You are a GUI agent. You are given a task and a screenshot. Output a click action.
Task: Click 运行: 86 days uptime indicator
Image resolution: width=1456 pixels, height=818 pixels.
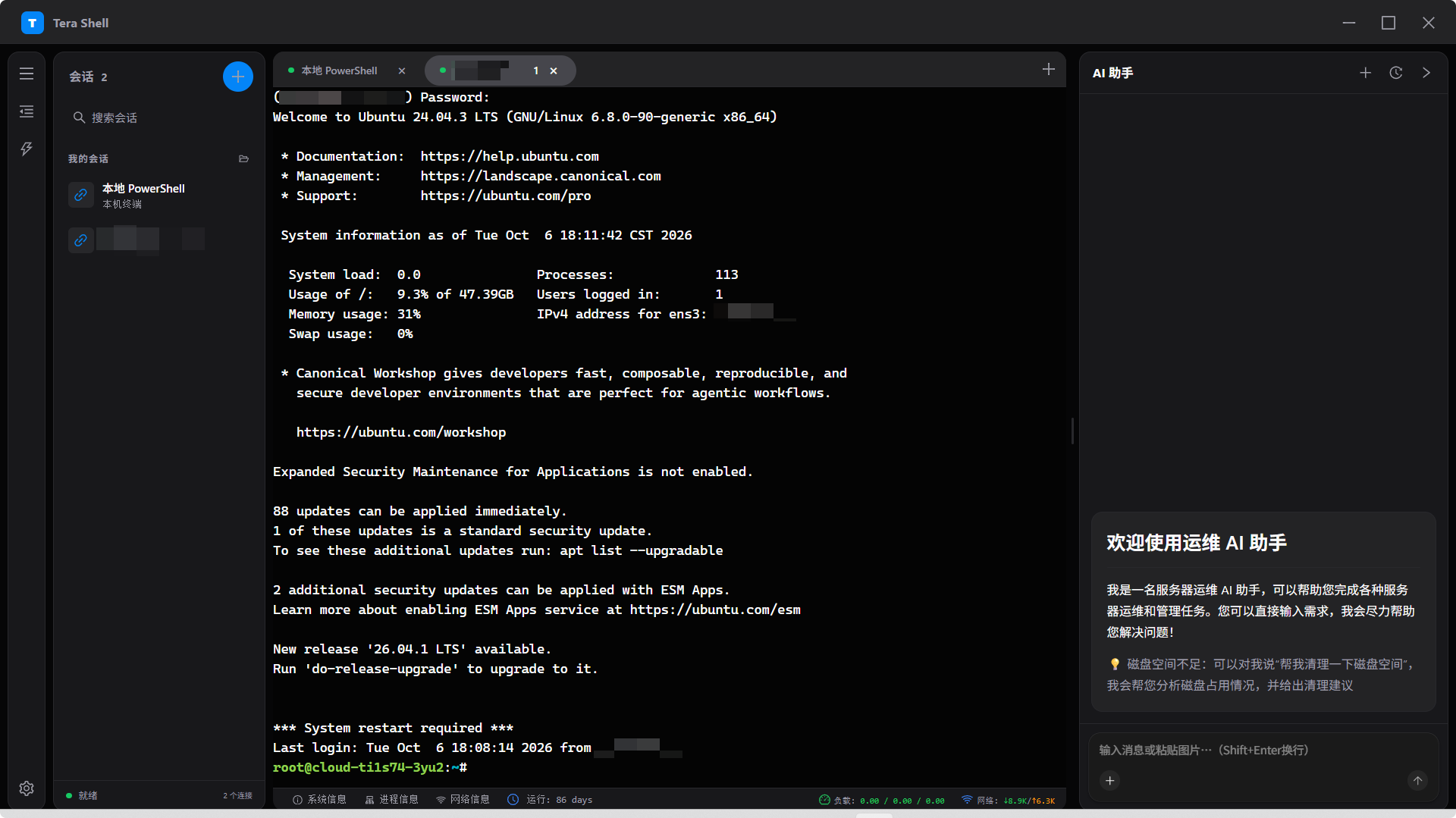(x=550, y=800)
